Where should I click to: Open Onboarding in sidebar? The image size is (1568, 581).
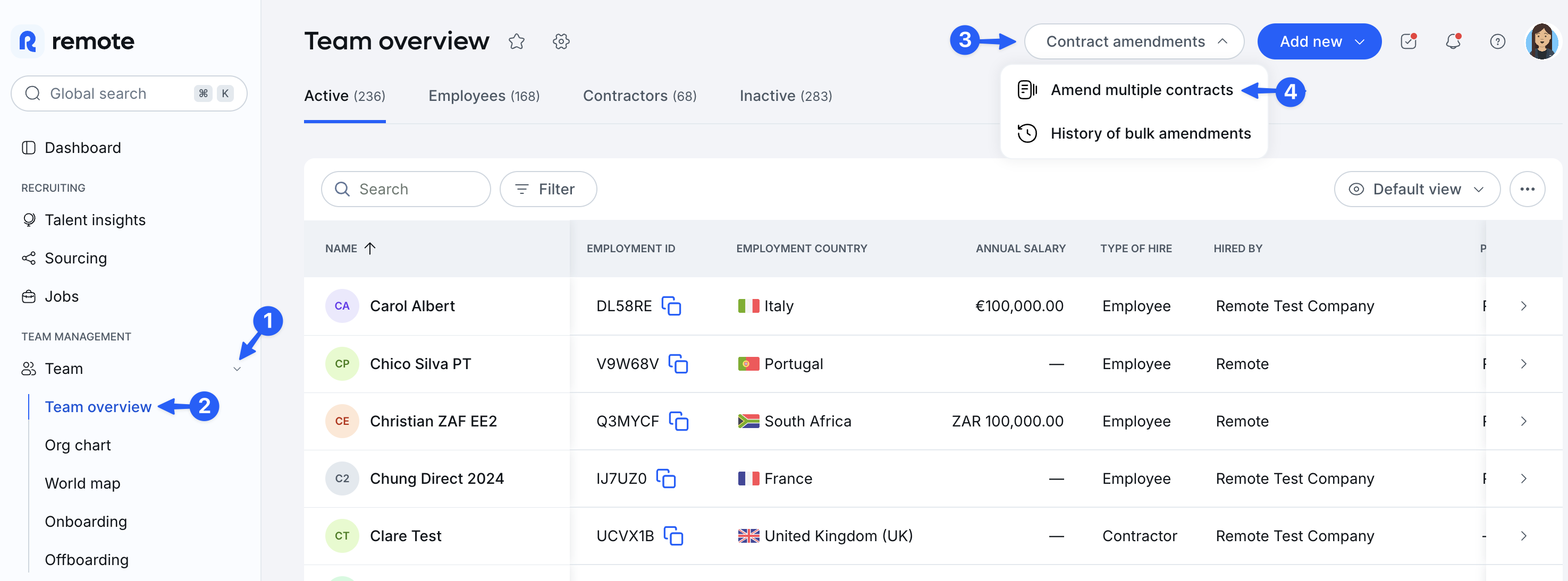(x=86, y=522)
